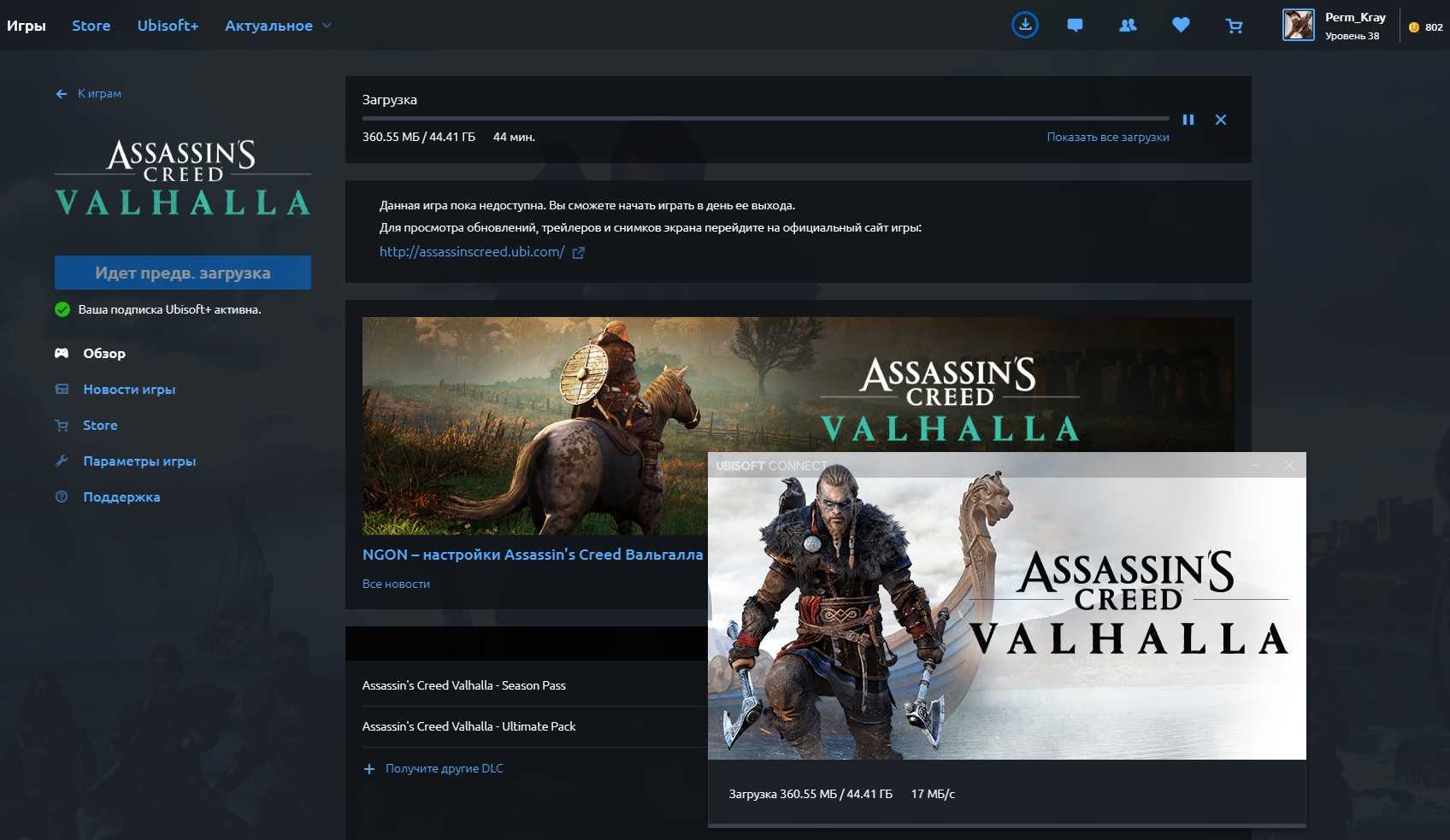This screenshot has height=840, width=1450.
Task: Click the green subscription active checkmark
Action: (x=62, y=309)
